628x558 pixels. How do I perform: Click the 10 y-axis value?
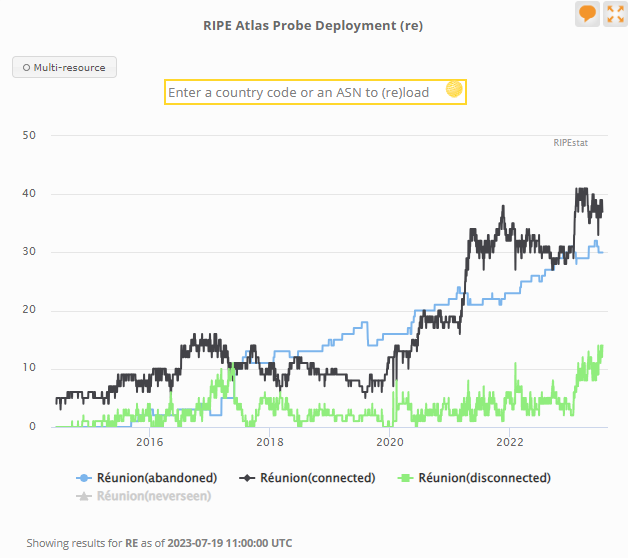(x=29, y=368)
